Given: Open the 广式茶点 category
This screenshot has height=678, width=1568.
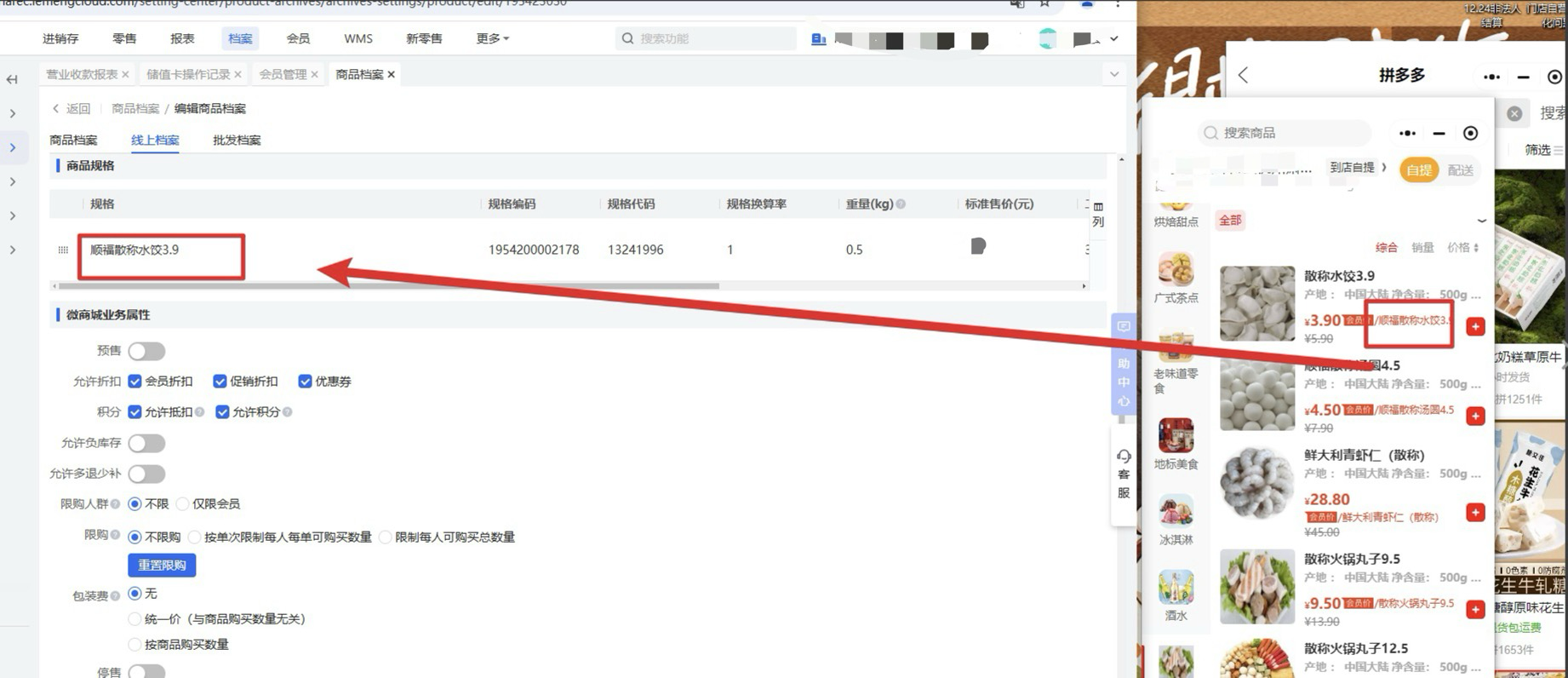Looking at the screenshot, I should point(1176,279).
